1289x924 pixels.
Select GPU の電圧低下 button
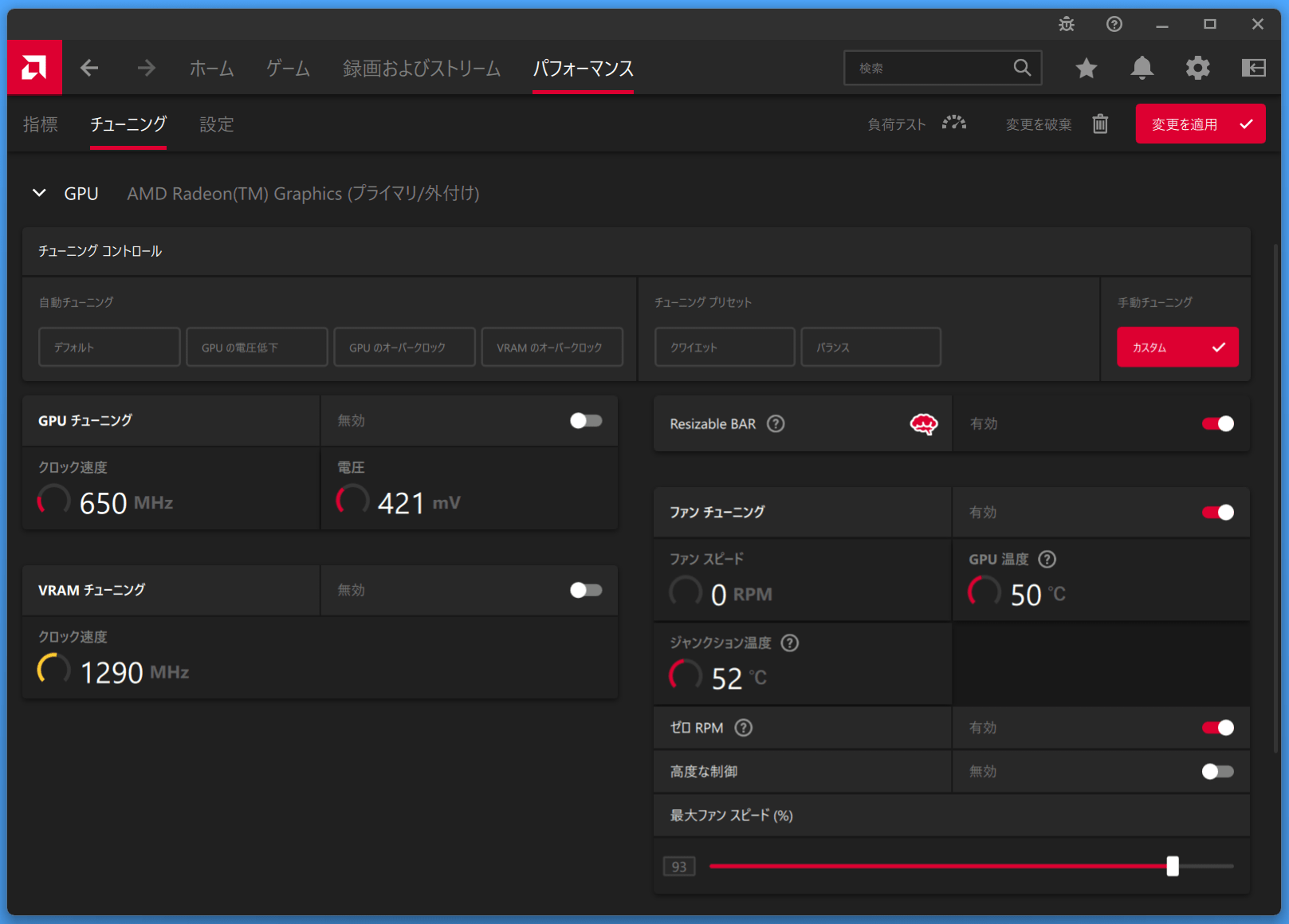click(x=257, y=347)
